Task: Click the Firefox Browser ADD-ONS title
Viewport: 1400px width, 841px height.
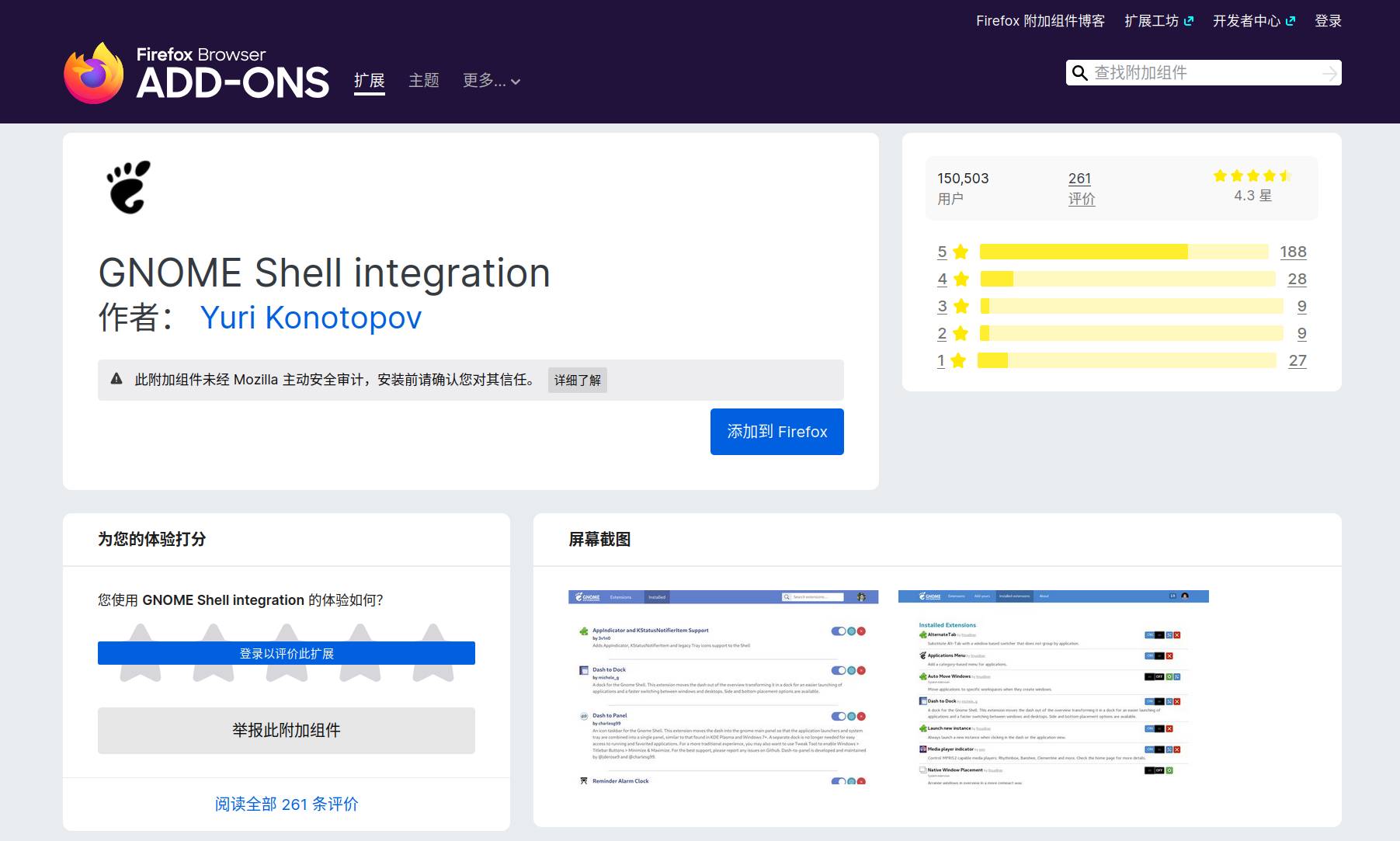Action: 232,73
